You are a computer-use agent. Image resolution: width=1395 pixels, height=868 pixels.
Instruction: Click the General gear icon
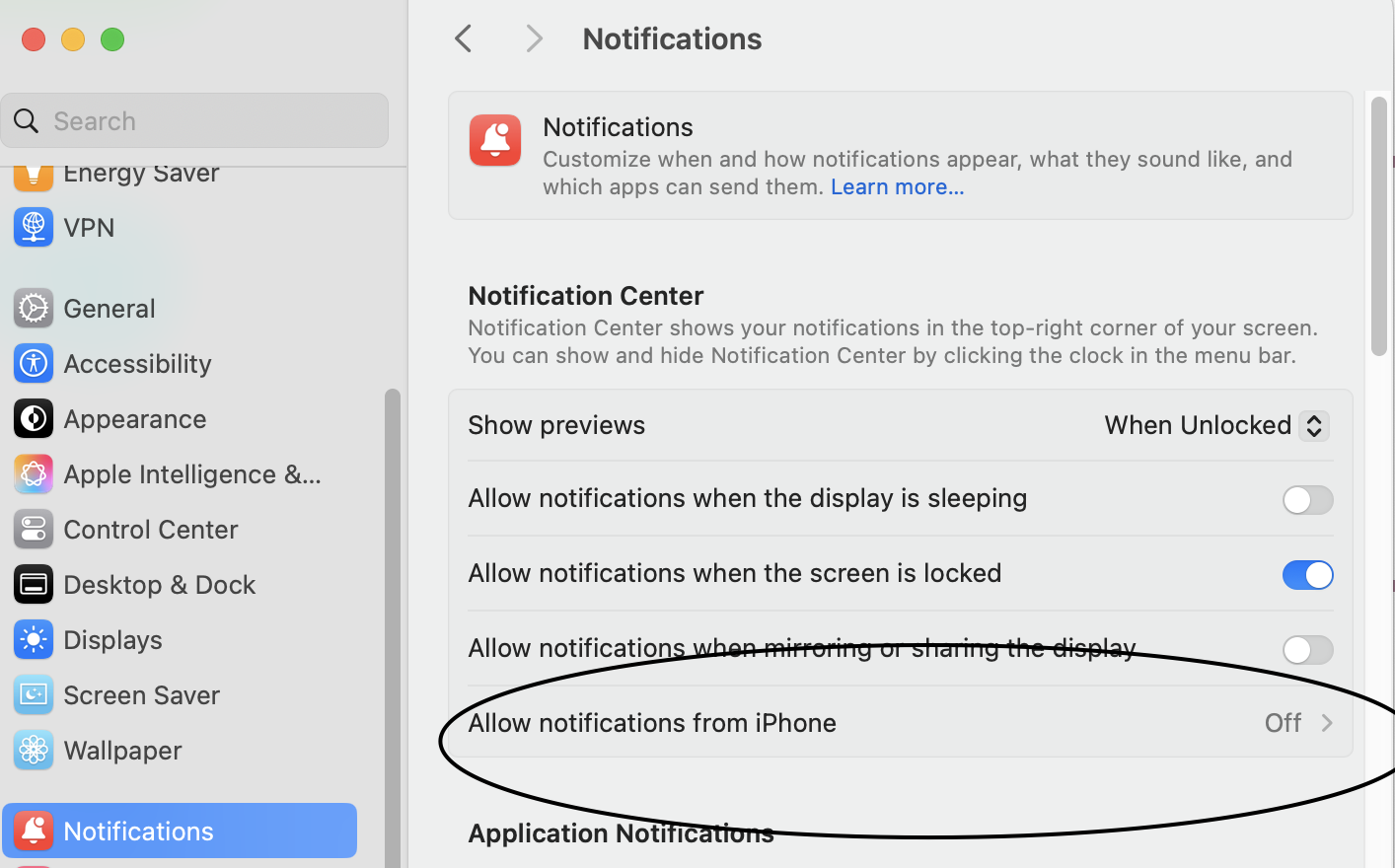point(34,308)
